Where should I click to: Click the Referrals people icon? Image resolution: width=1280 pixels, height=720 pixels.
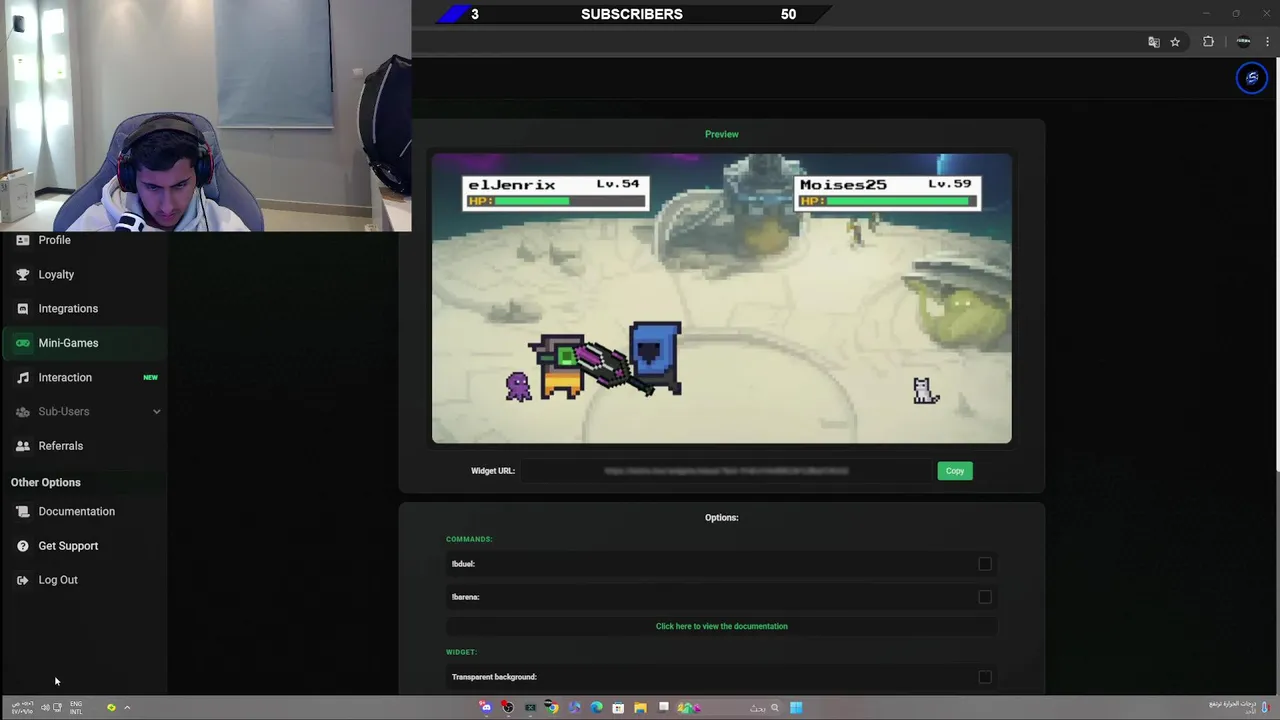(x=23, y=446)
